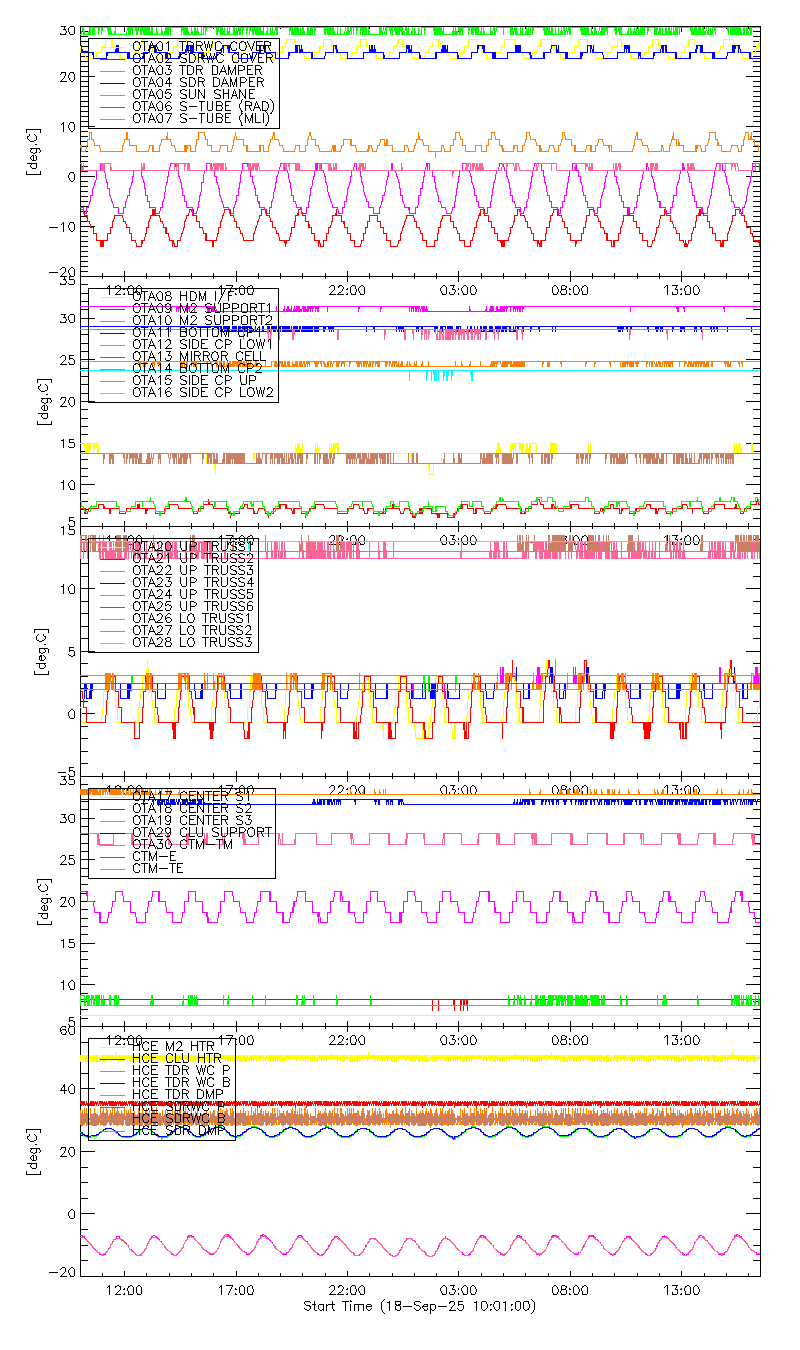This screenshot has height=1350, width=800.
Task: Click the 03:00 tick label on bottom axis
Action: pyautogui.click(x=459, y=1291)
